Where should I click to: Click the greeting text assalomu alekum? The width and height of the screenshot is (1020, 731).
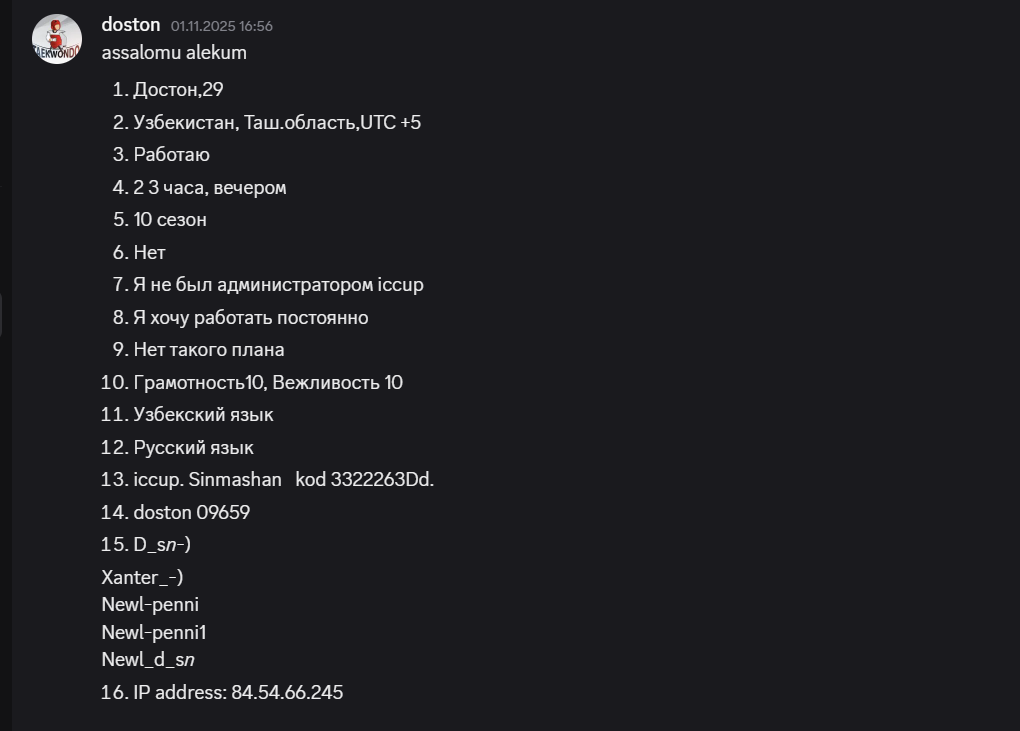pyautogui.click(x=173, y=53)
